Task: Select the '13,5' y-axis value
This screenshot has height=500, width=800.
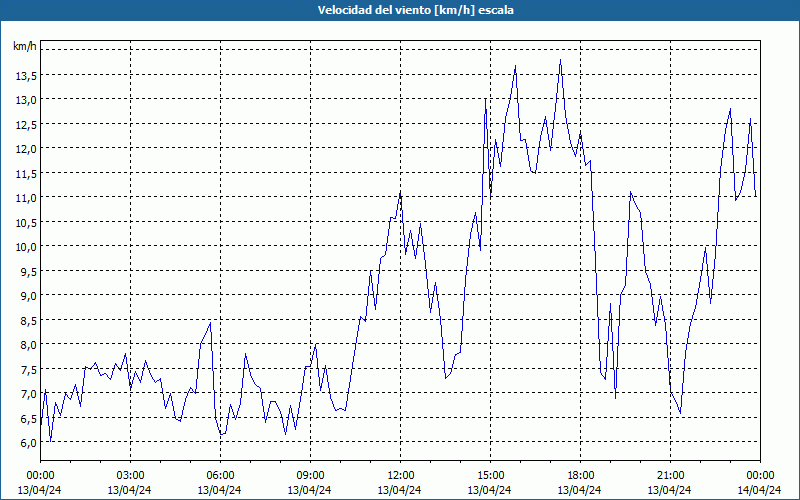Action: [26, 76]
